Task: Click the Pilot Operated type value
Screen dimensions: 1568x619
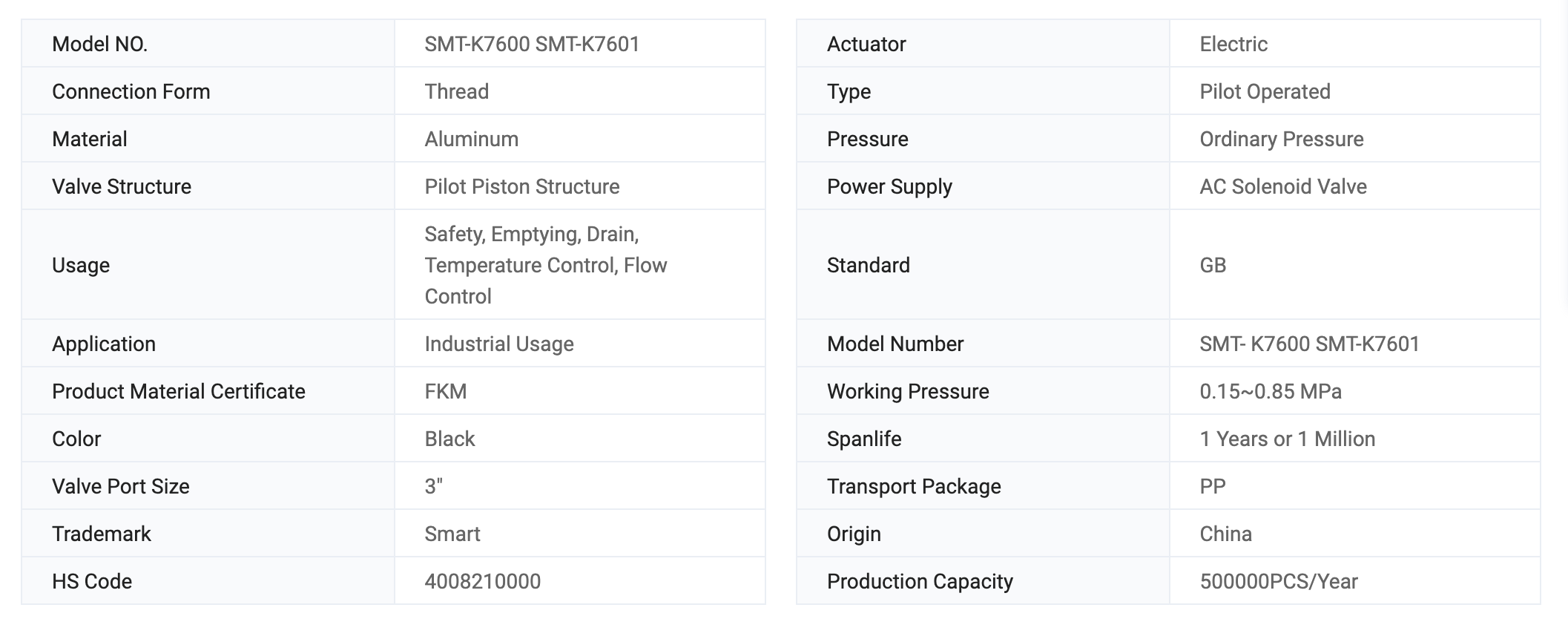Action: click(1265, 91)
